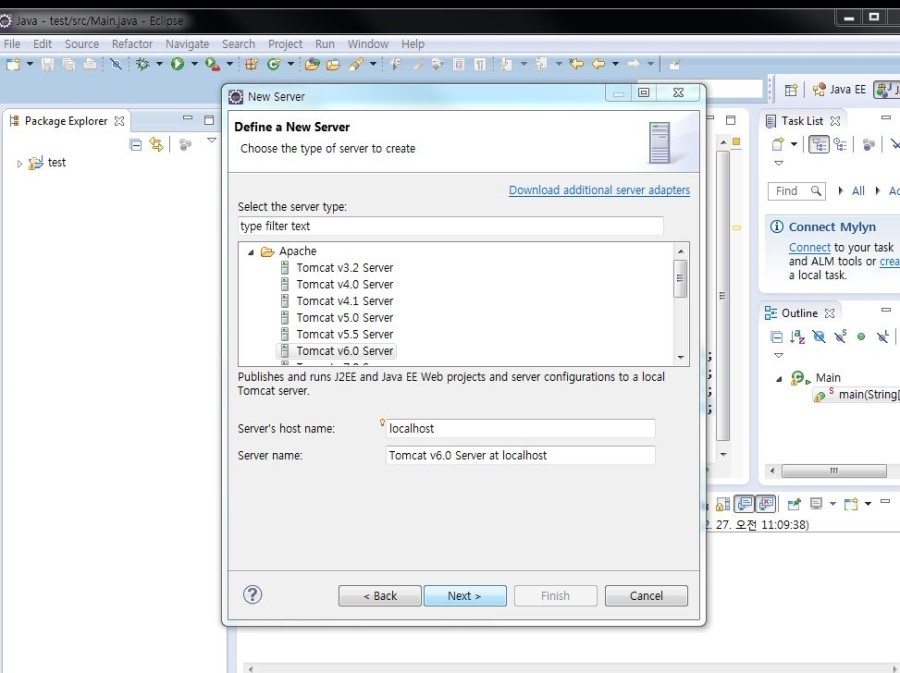Screen dimensions: 900x673
Task: Select Tomcat v3.2 Server
Action: pos(344,268)
